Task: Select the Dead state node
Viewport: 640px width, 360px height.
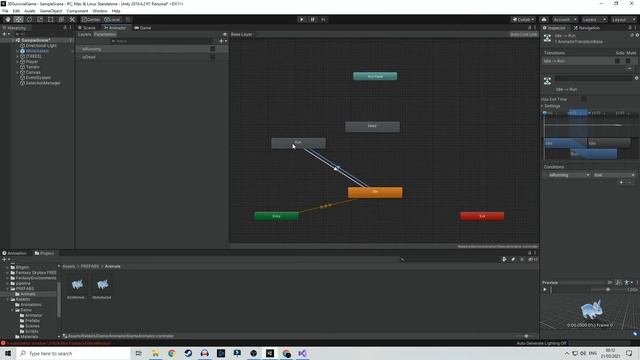Action: [x=372, y=127]
